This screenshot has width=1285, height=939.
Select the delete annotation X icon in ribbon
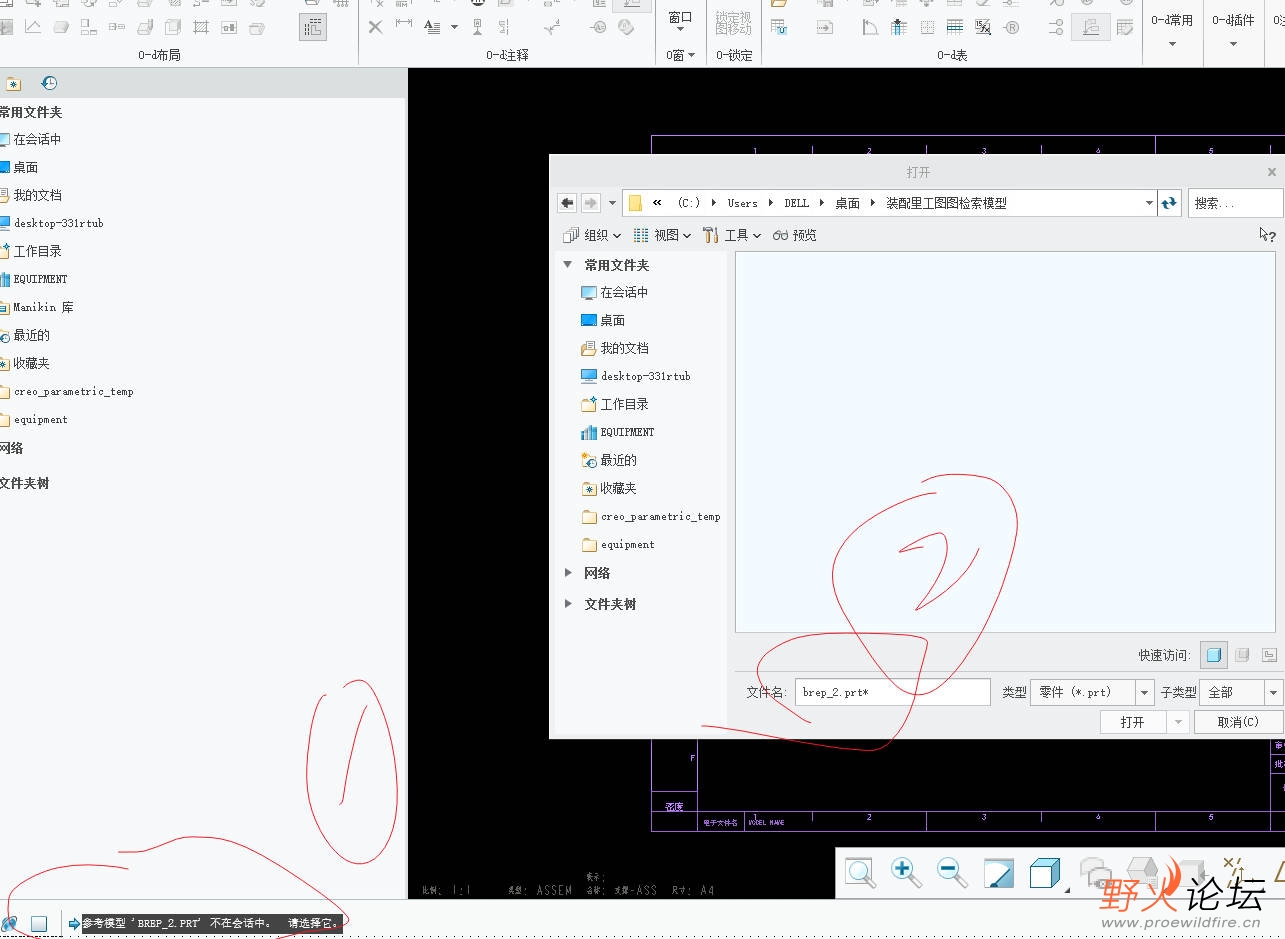375,27
